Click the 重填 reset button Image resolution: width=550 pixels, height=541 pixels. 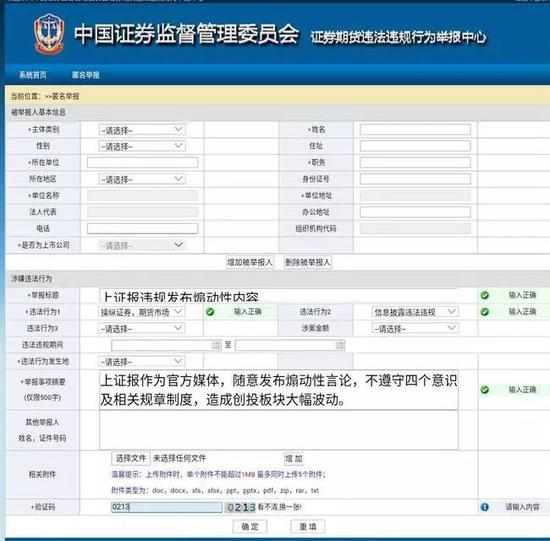coord(308,527)
